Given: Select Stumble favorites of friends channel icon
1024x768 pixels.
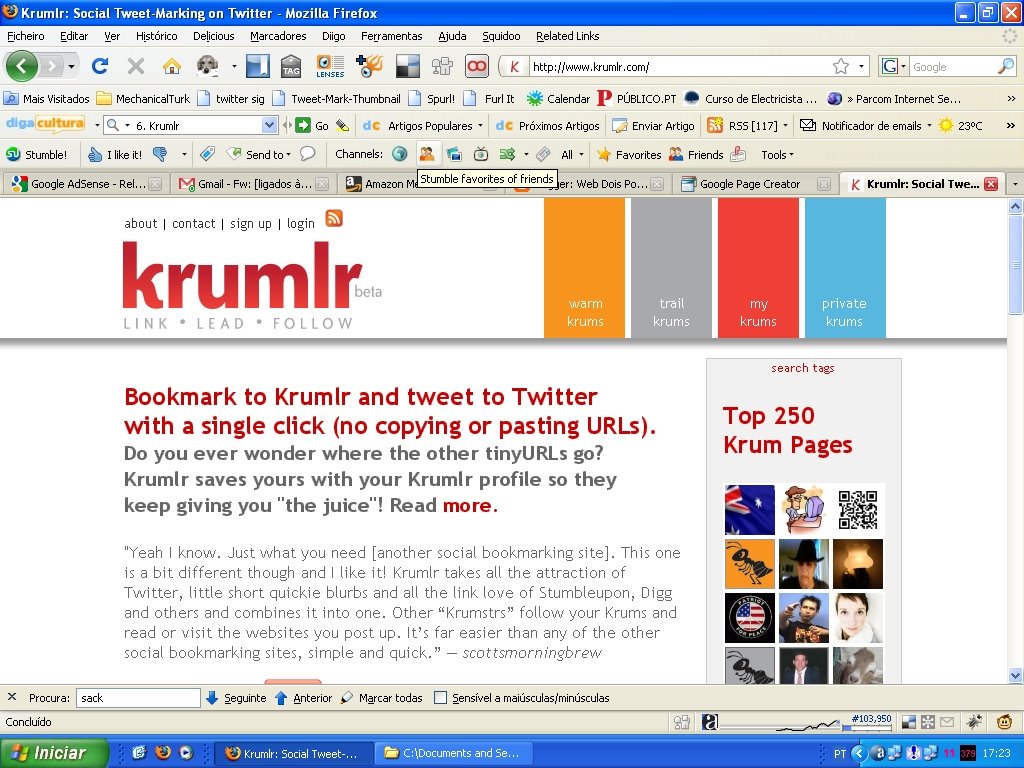Looking at the screenshot, I should click(427, 154).
